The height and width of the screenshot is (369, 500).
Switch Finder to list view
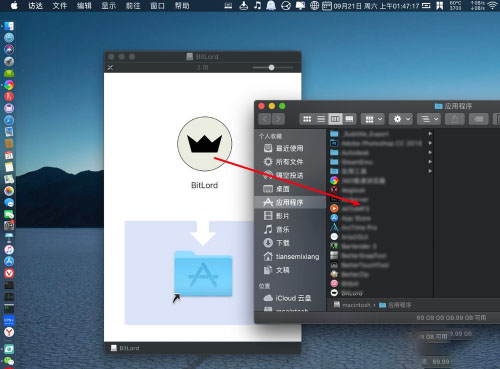coord(321,119)
